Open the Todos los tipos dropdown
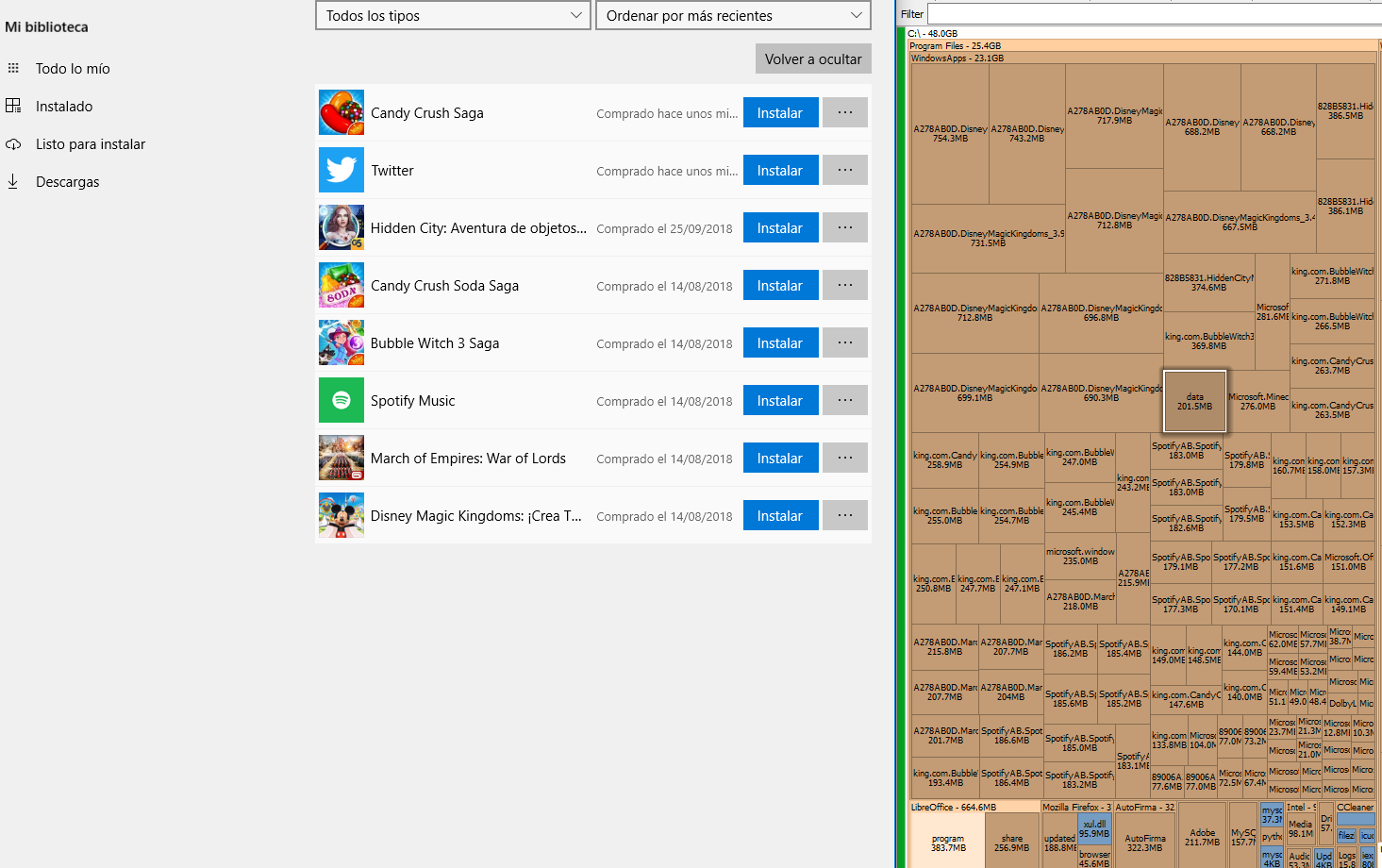 (x=453, y=15)
